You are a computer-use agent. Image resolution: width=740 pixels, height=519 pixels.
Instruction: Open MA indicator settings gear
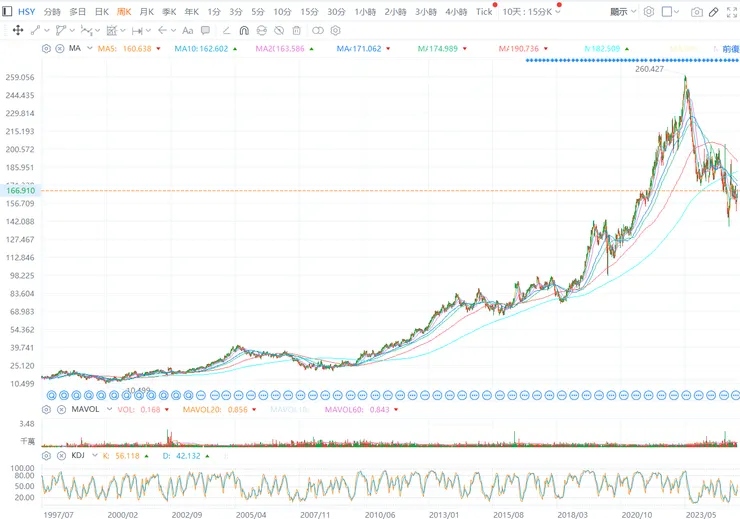coord(46,48)
